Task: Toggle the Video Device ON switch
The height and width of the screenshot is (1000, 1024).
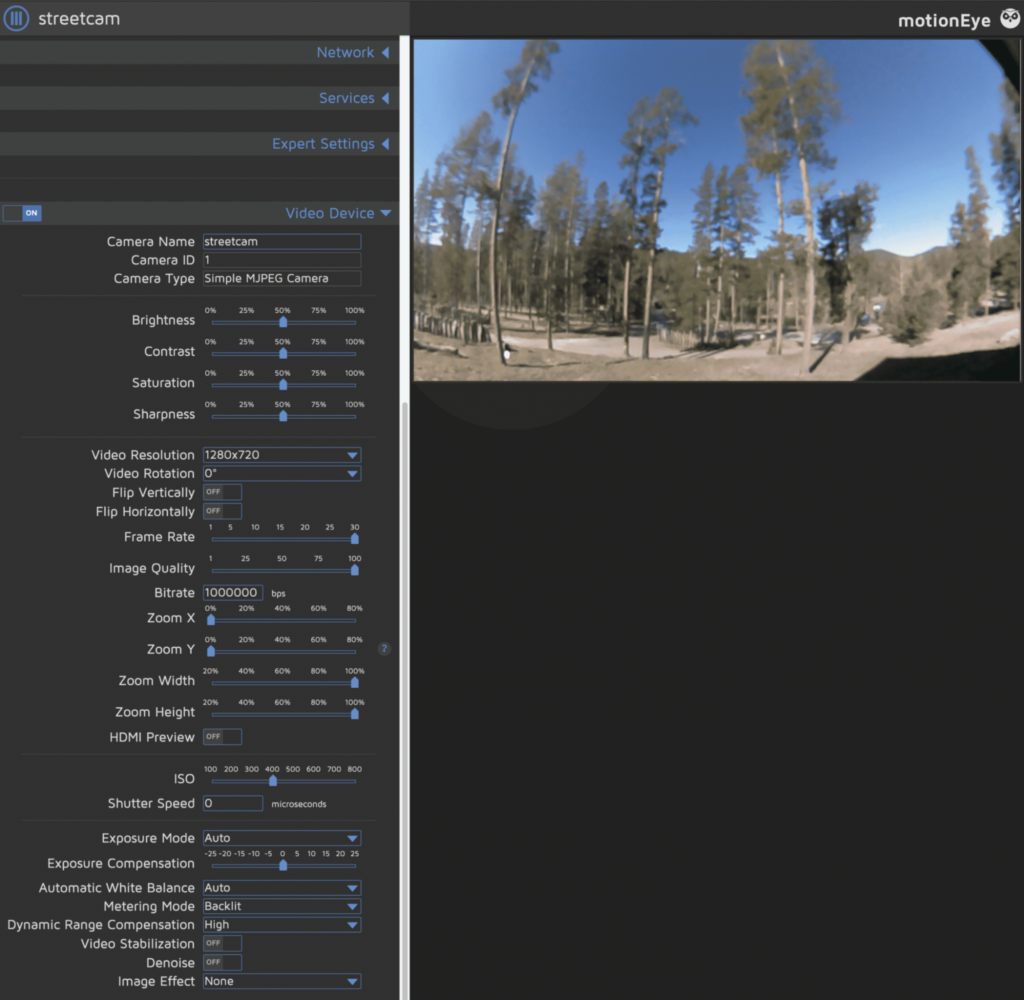Action: (22, 213)
